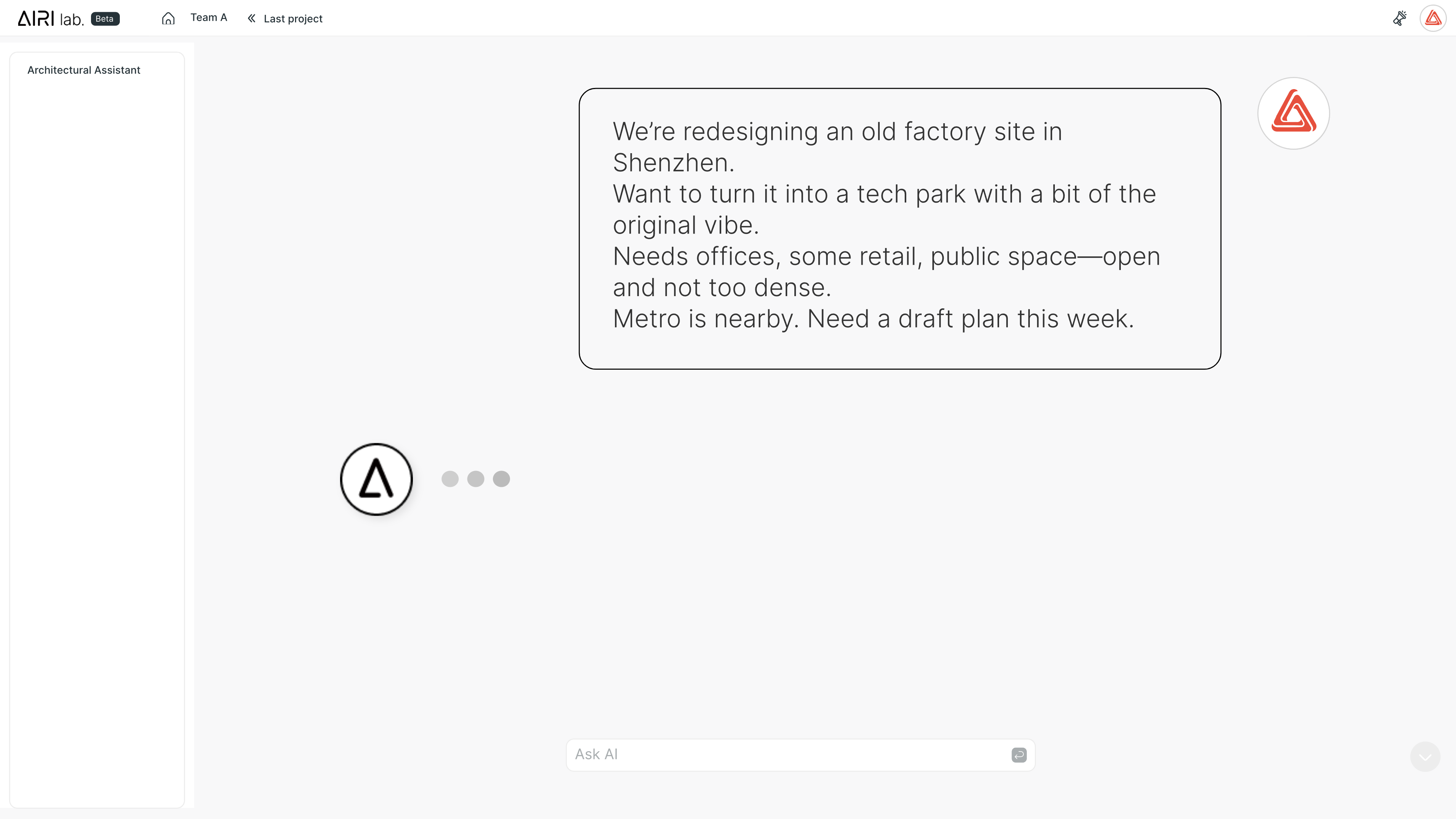Open the megaphone announcements icon
1456x819 pixels.
coord(1400,19)
